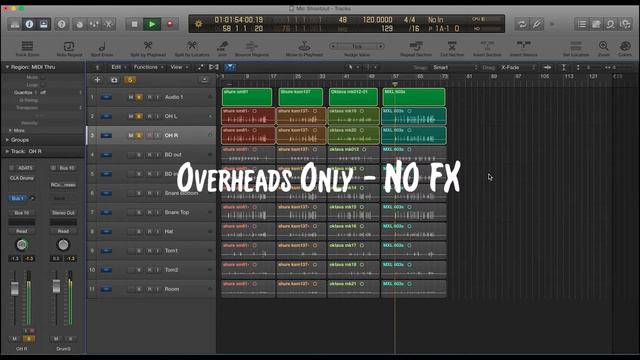Screen dimensions: 640x360
Task: Open the List Editors icon
Action: (x=582, y=24)
